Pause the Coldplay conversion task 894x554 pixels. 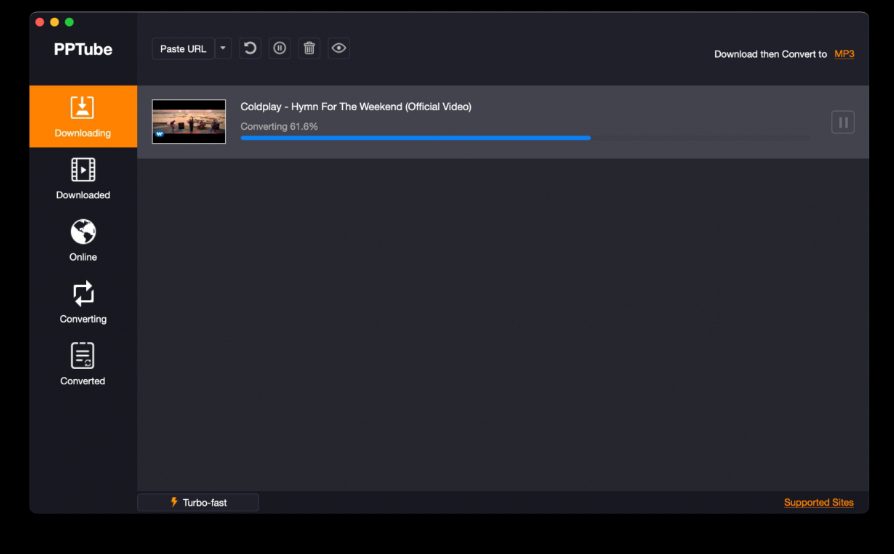(842, 122)
